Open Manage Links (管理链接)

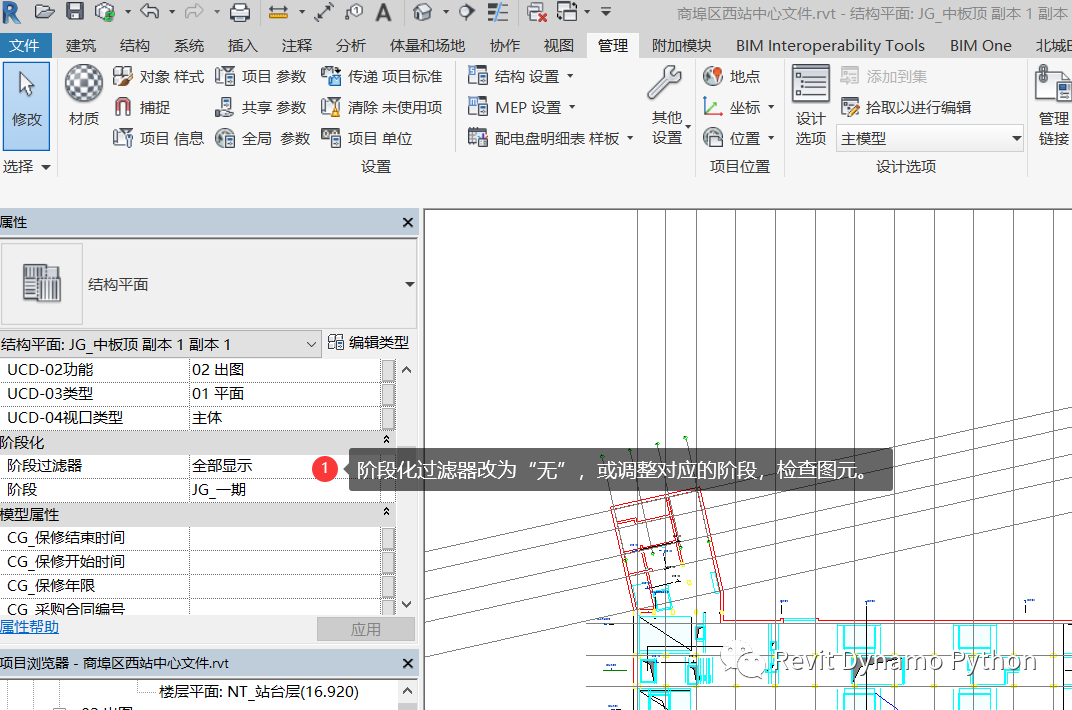[x=1053, y=105]
